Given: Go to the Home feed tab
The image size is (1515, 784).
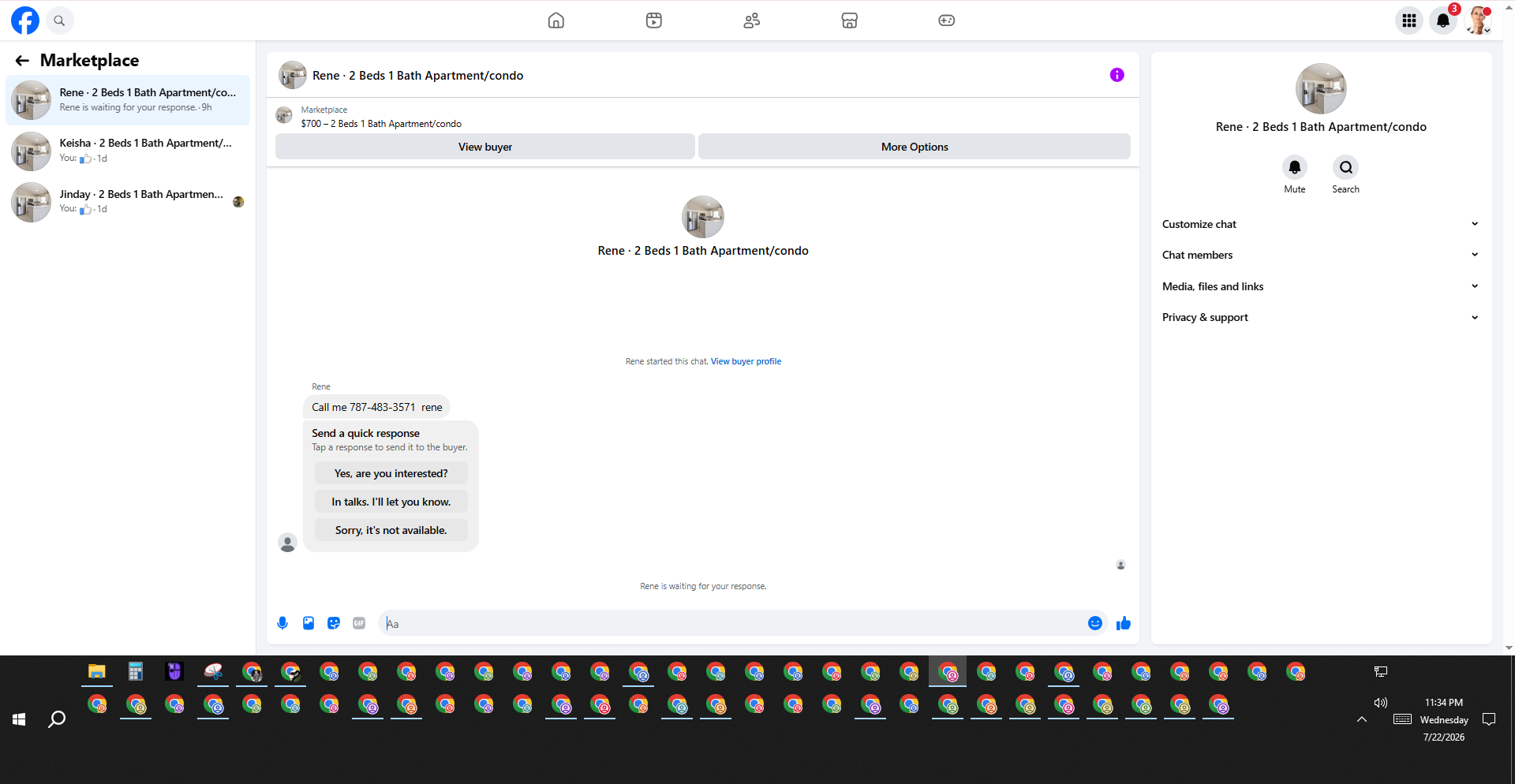Looking at the screenshot, I should [556, 21].
